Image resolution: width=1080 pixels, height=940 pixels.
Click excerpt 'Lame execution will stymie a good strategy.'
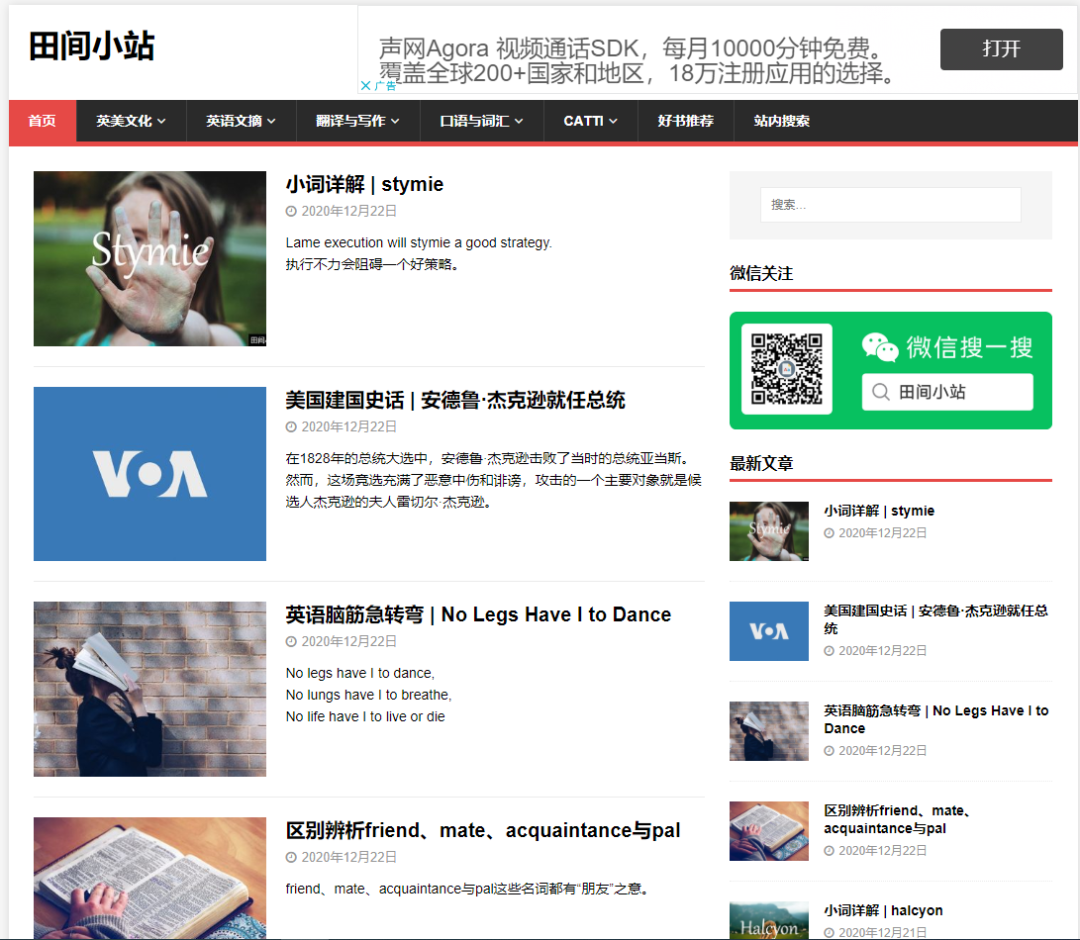[x=419, y=242]
